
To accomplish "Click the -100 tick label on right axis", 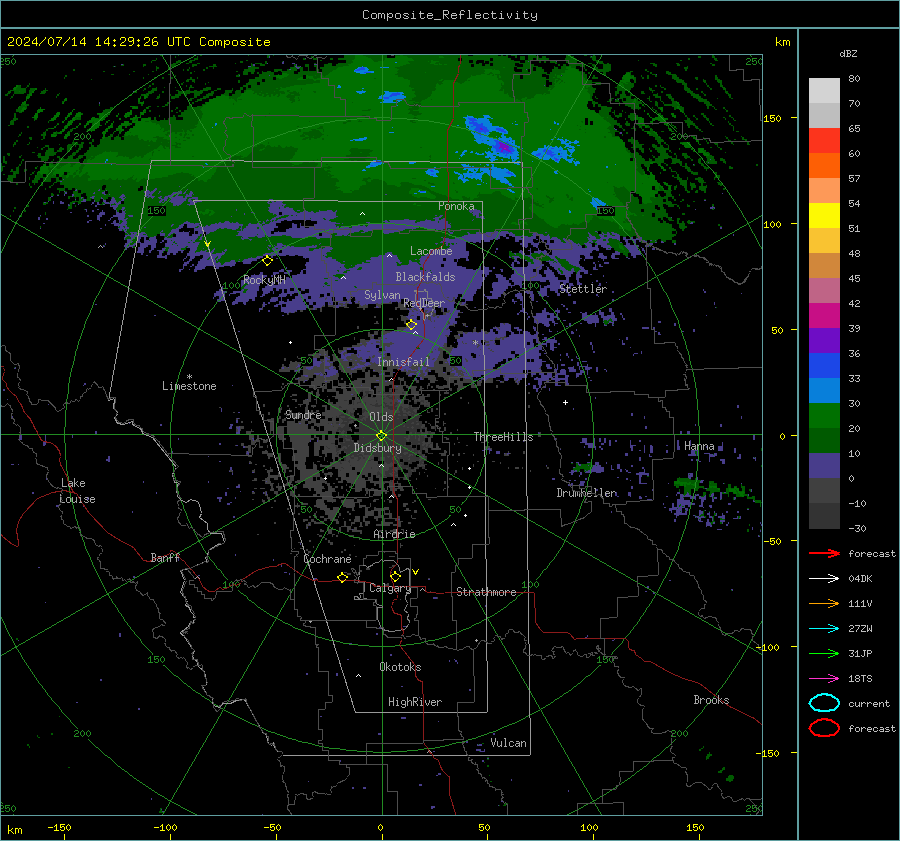I will tap(768, 647).
